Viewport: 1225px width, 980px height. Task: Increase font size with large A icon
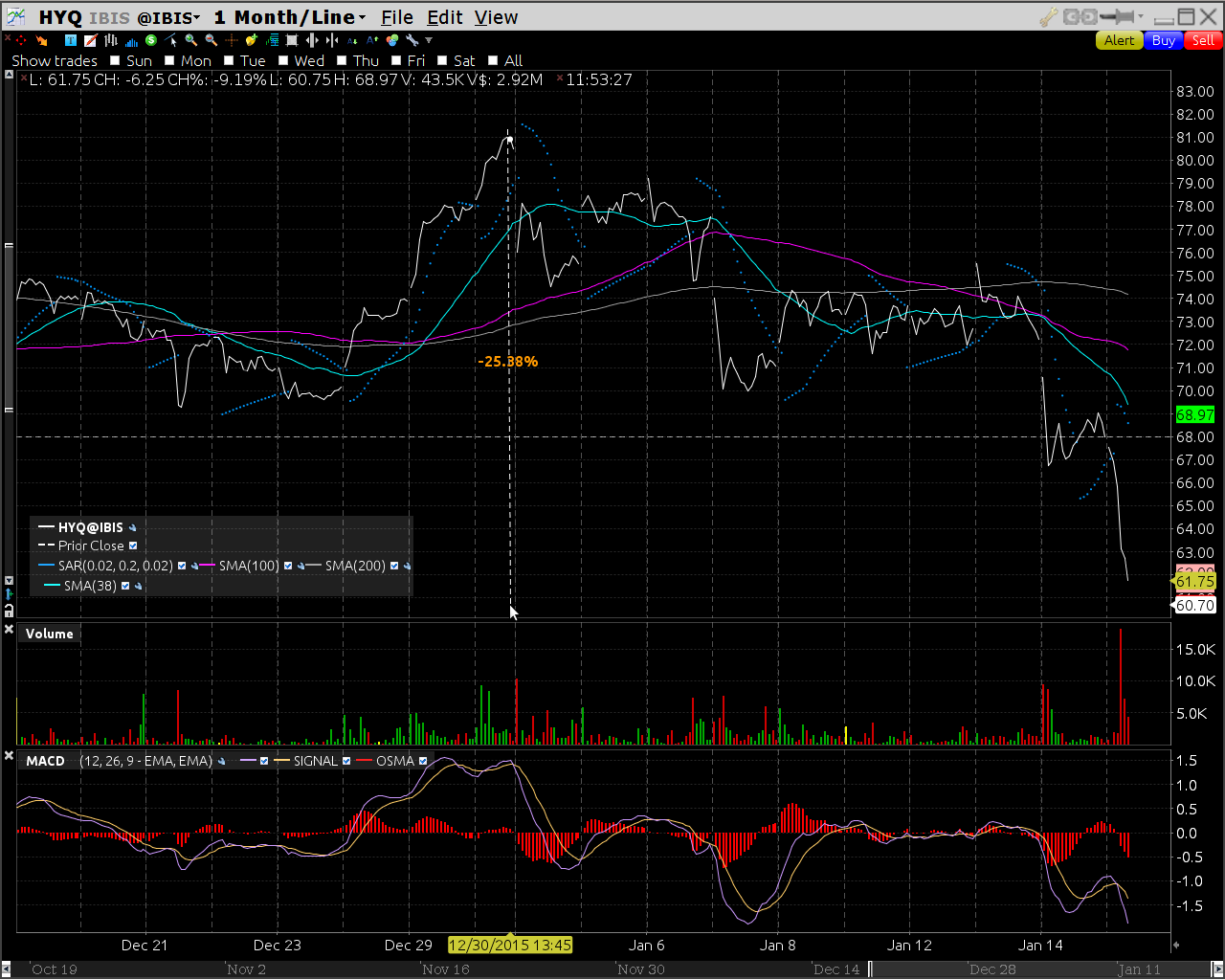click(372, 40)
